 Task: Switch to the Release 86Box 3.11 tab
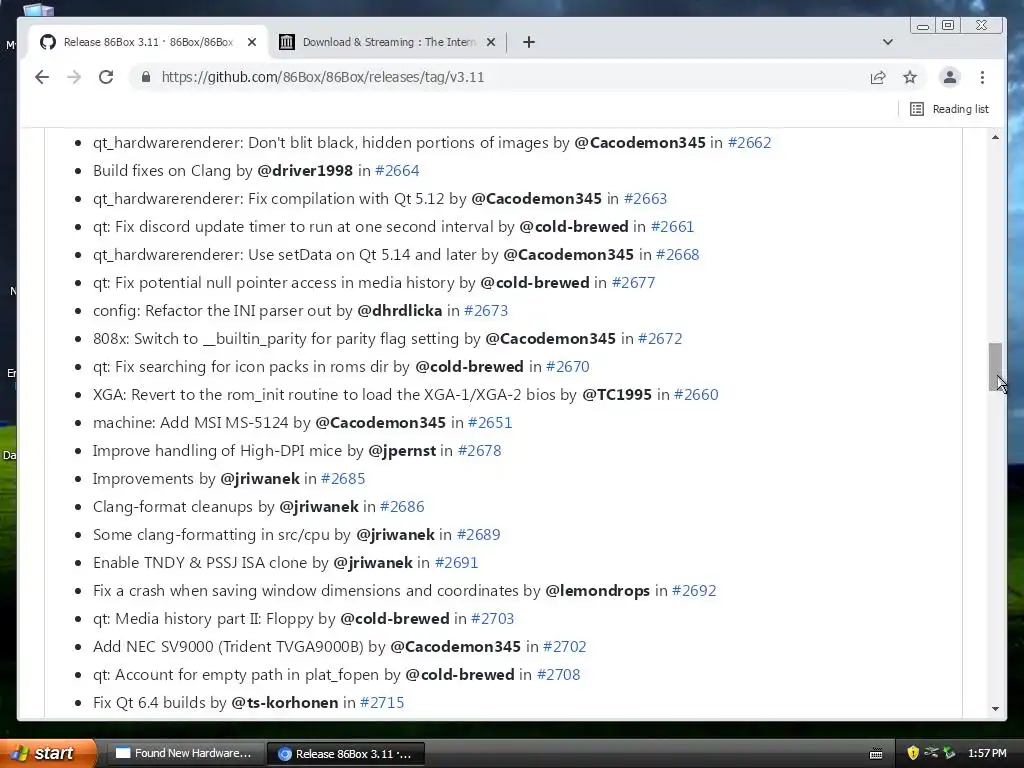pyautogui.click(x=148, y=42)
